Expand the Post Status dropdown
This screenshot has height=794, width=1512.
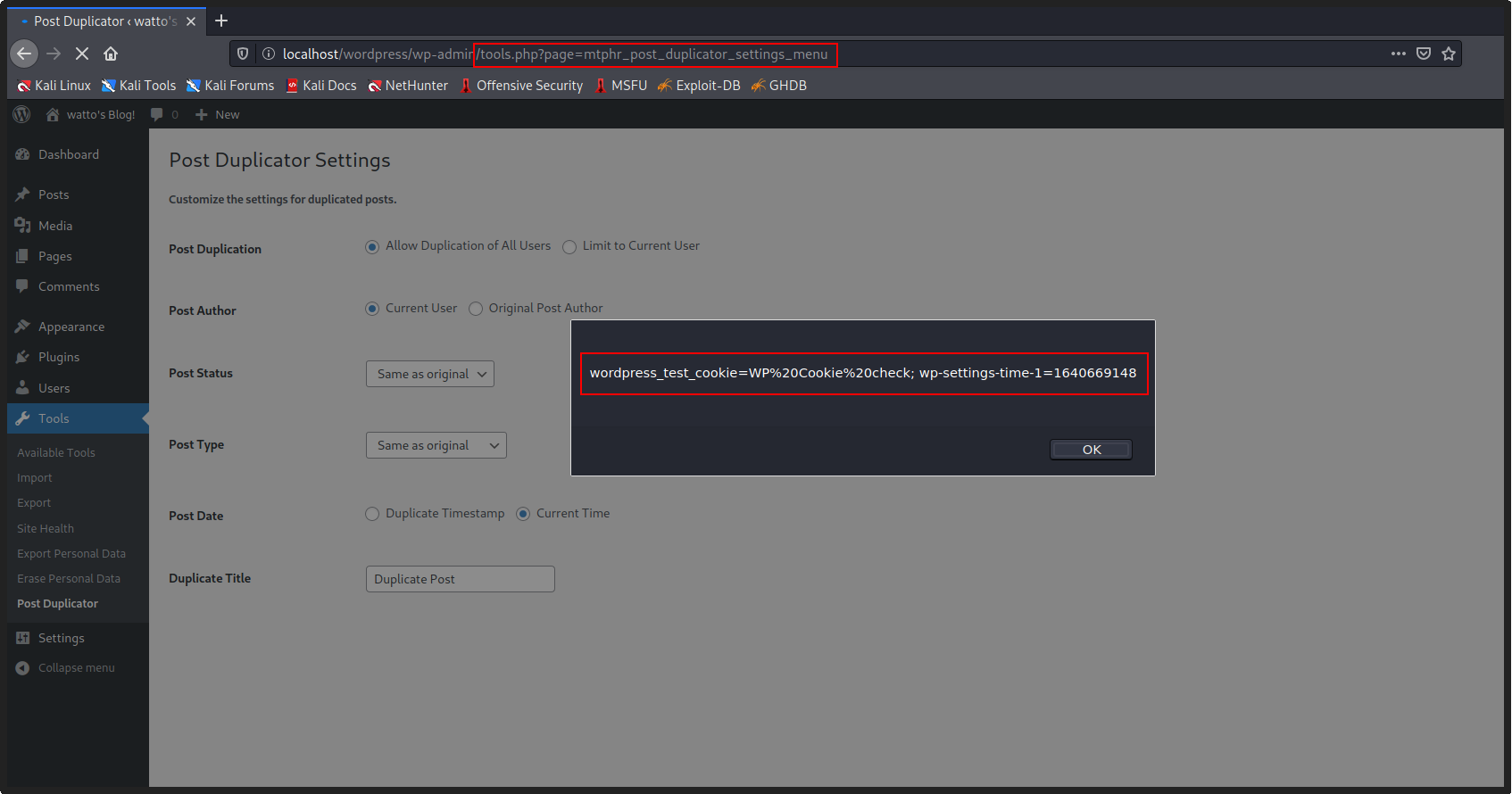429,374
